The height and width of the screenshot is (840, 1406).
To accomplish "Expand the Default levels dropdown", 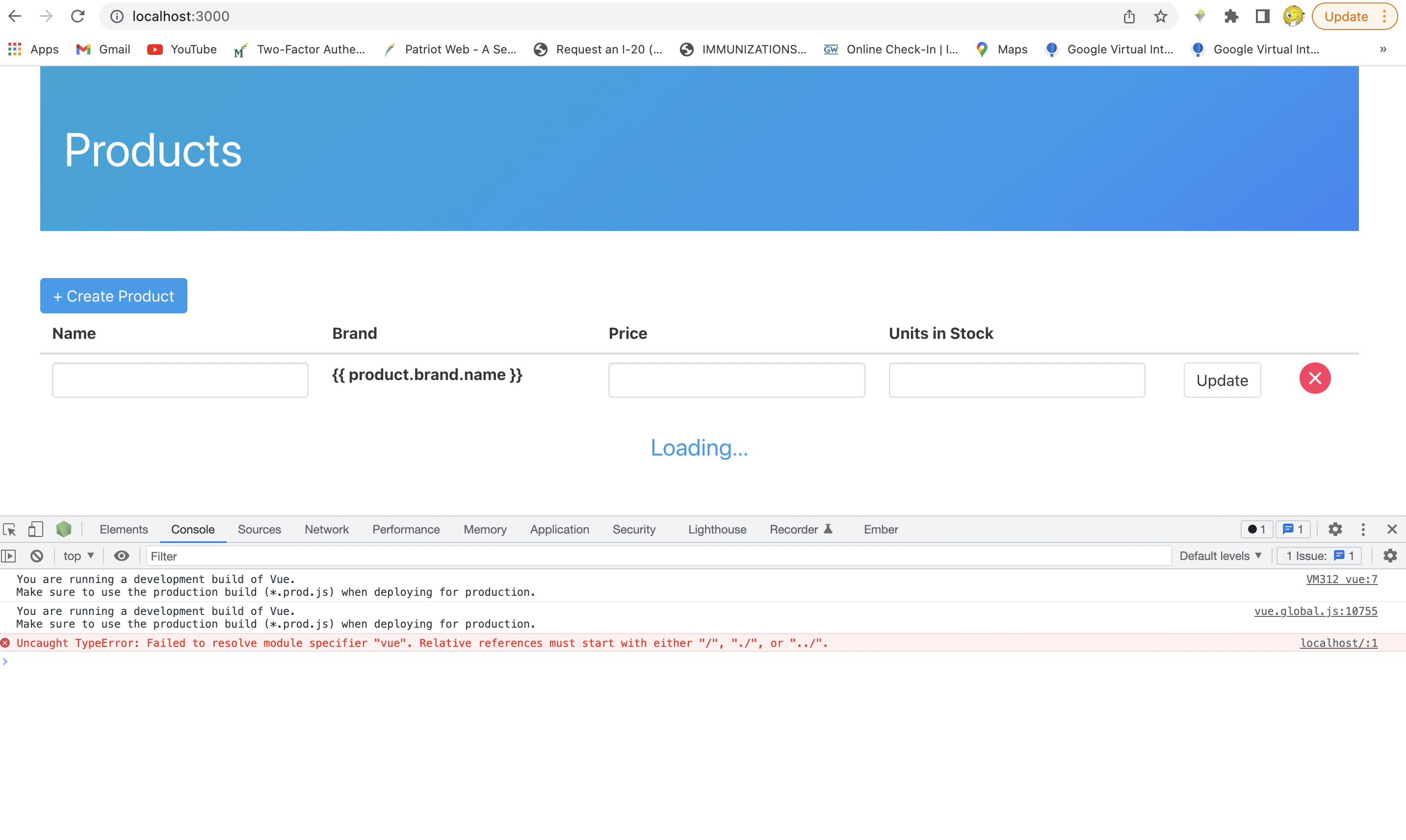I will point(1220,556).
